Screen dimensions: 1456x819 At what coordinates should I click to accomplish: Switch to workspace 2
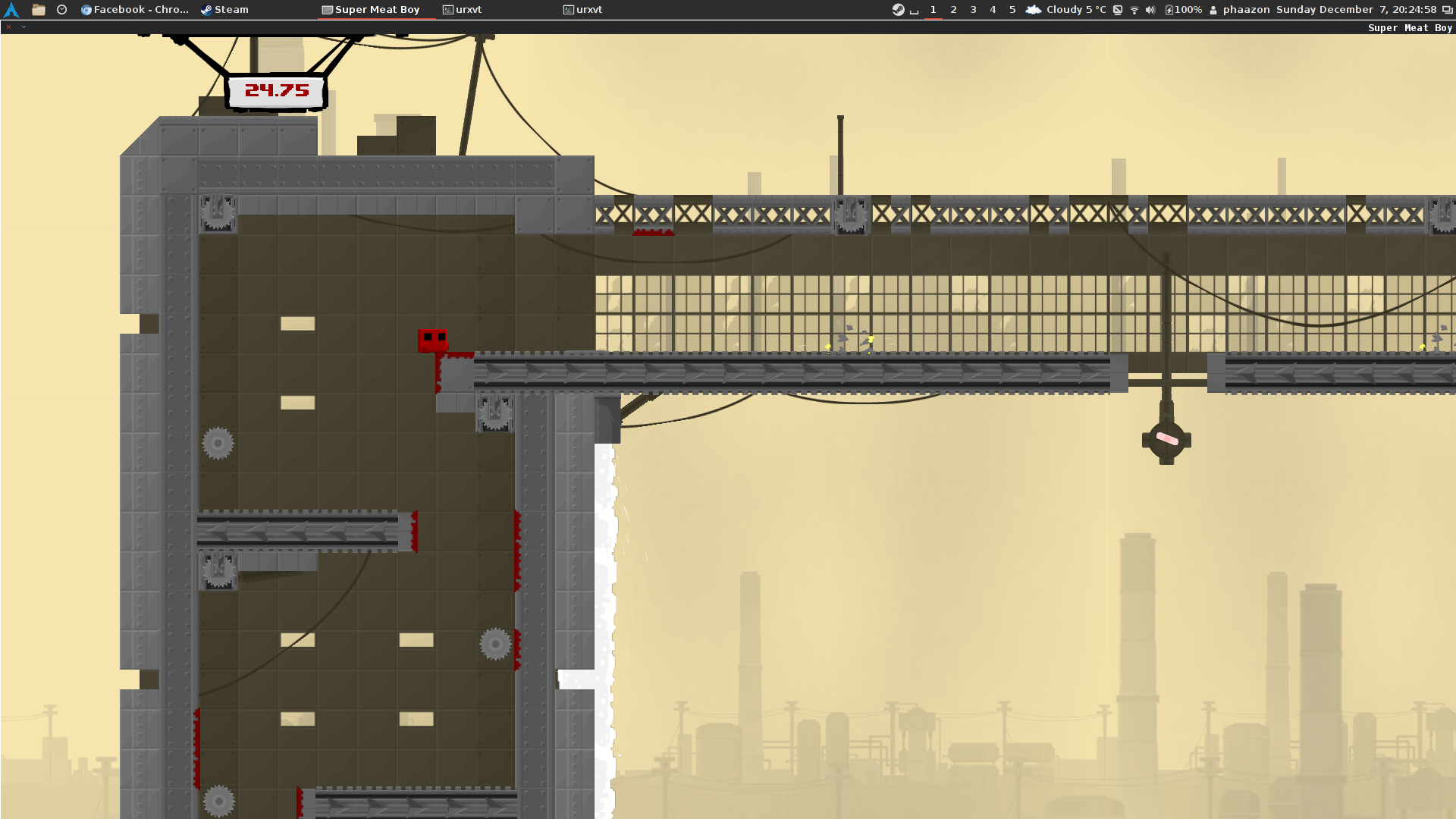pyautogui.click(x=953, y=10)
